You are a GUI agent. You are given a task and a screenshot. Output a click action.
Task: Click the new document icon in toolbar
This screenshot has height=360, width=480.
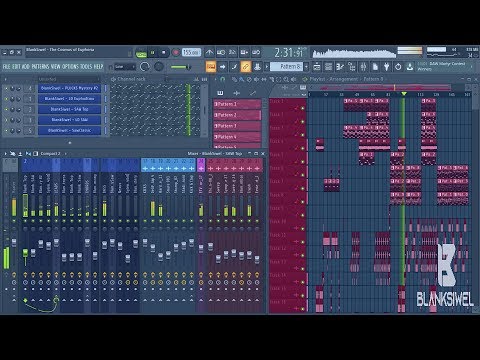point(375,67)
